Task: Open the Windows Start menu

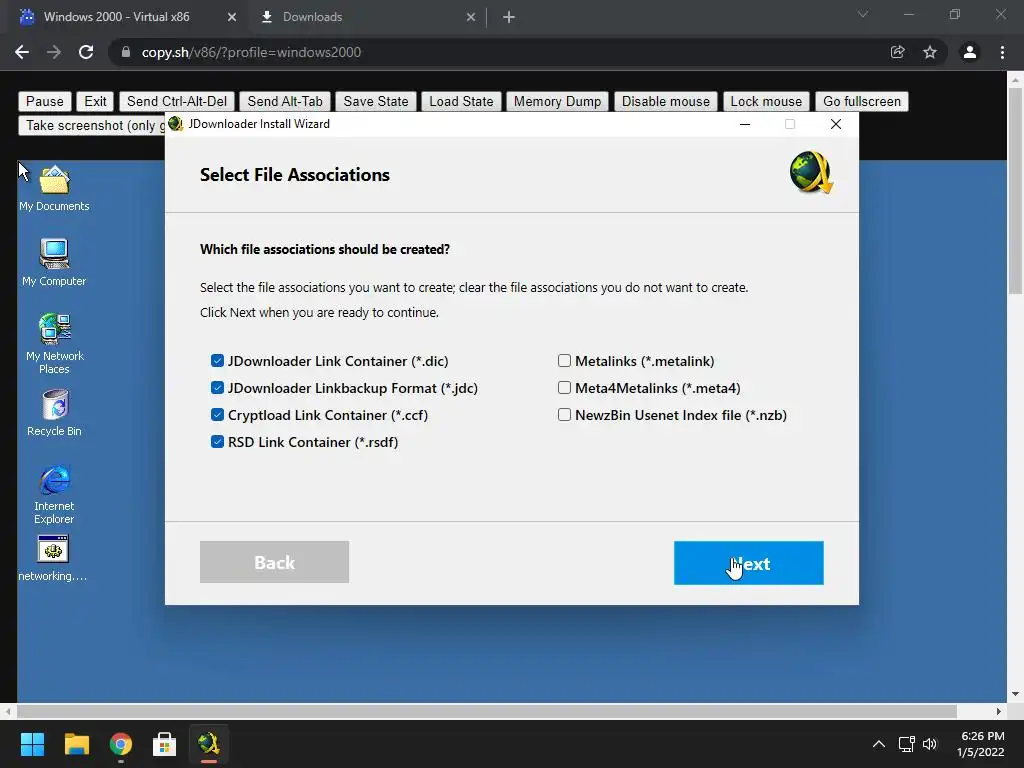Action: click(32, 744)
